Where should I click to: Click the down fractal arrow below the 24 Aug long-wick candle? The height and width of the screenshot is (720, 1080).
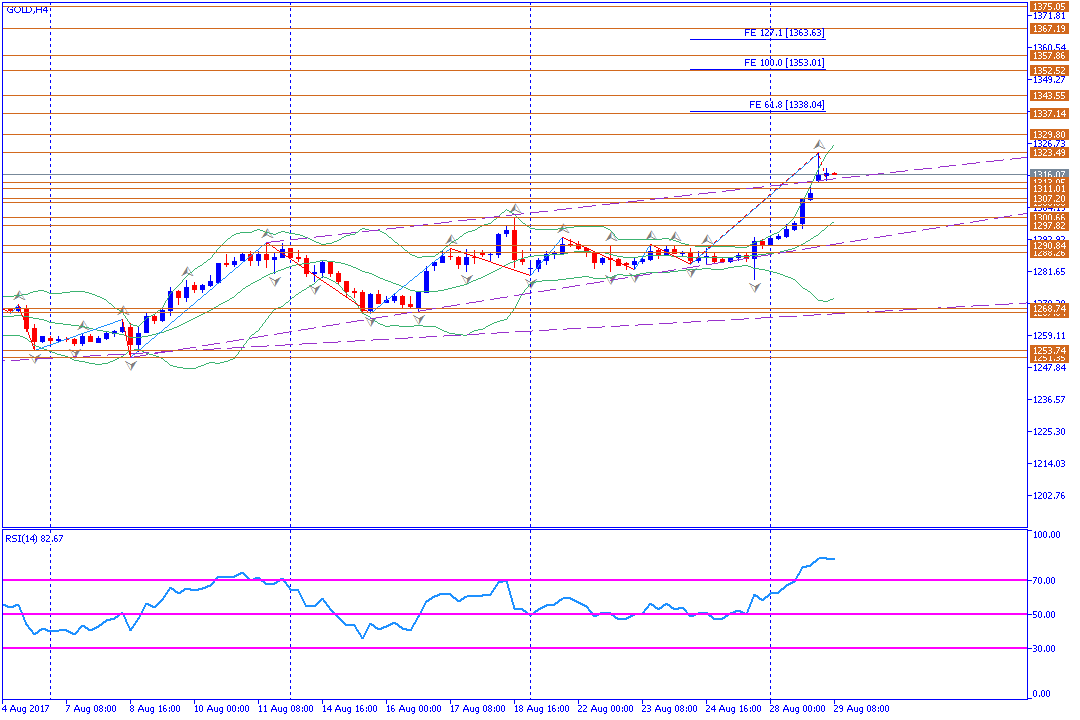[x=754, y=287]
